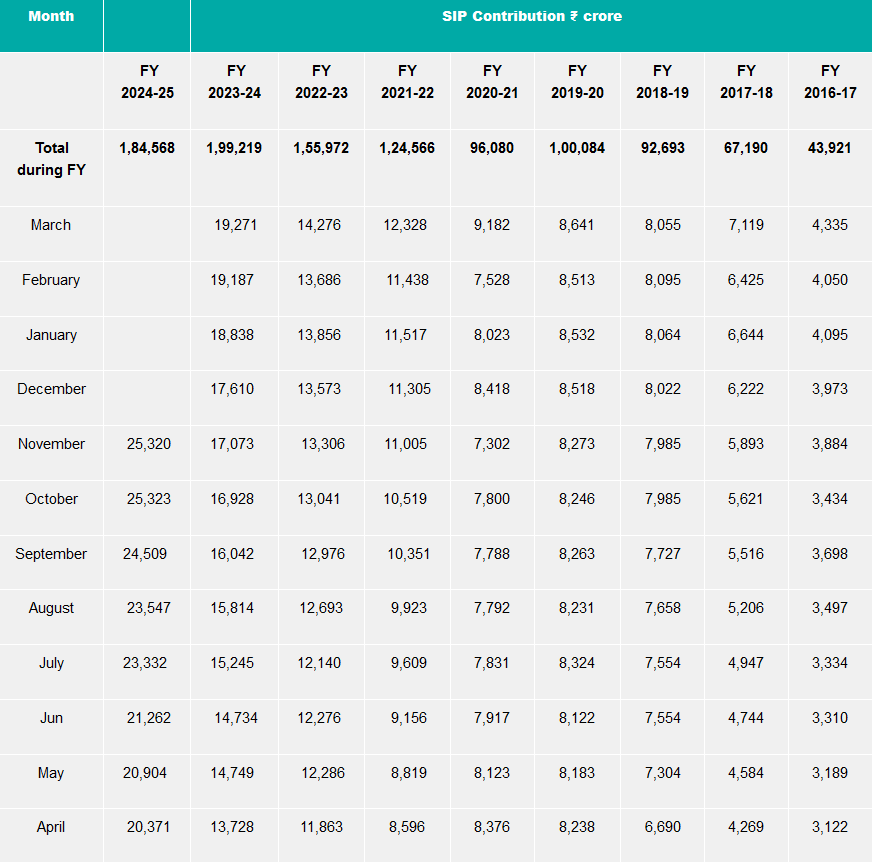Click the FY 2016-17 column heading
Screen dimensions: 873x862
[830, 81]
